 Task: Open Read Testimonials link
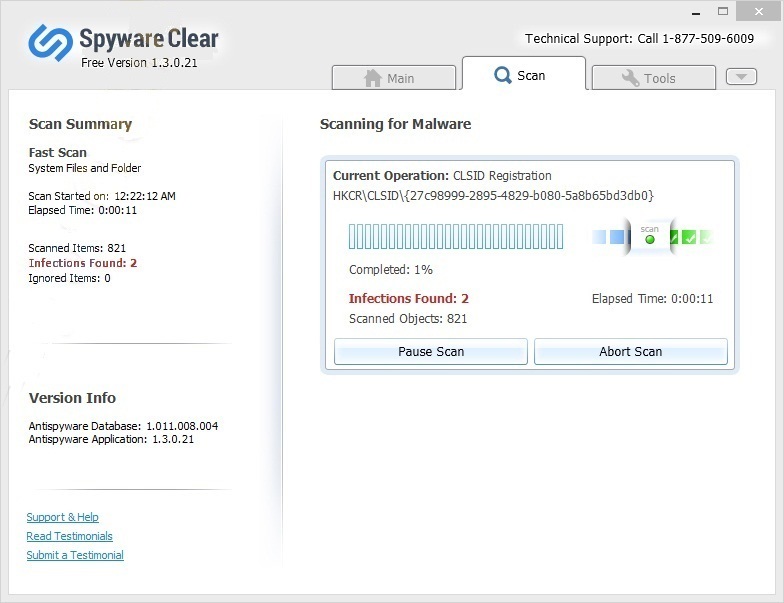(x=70, y=536)
